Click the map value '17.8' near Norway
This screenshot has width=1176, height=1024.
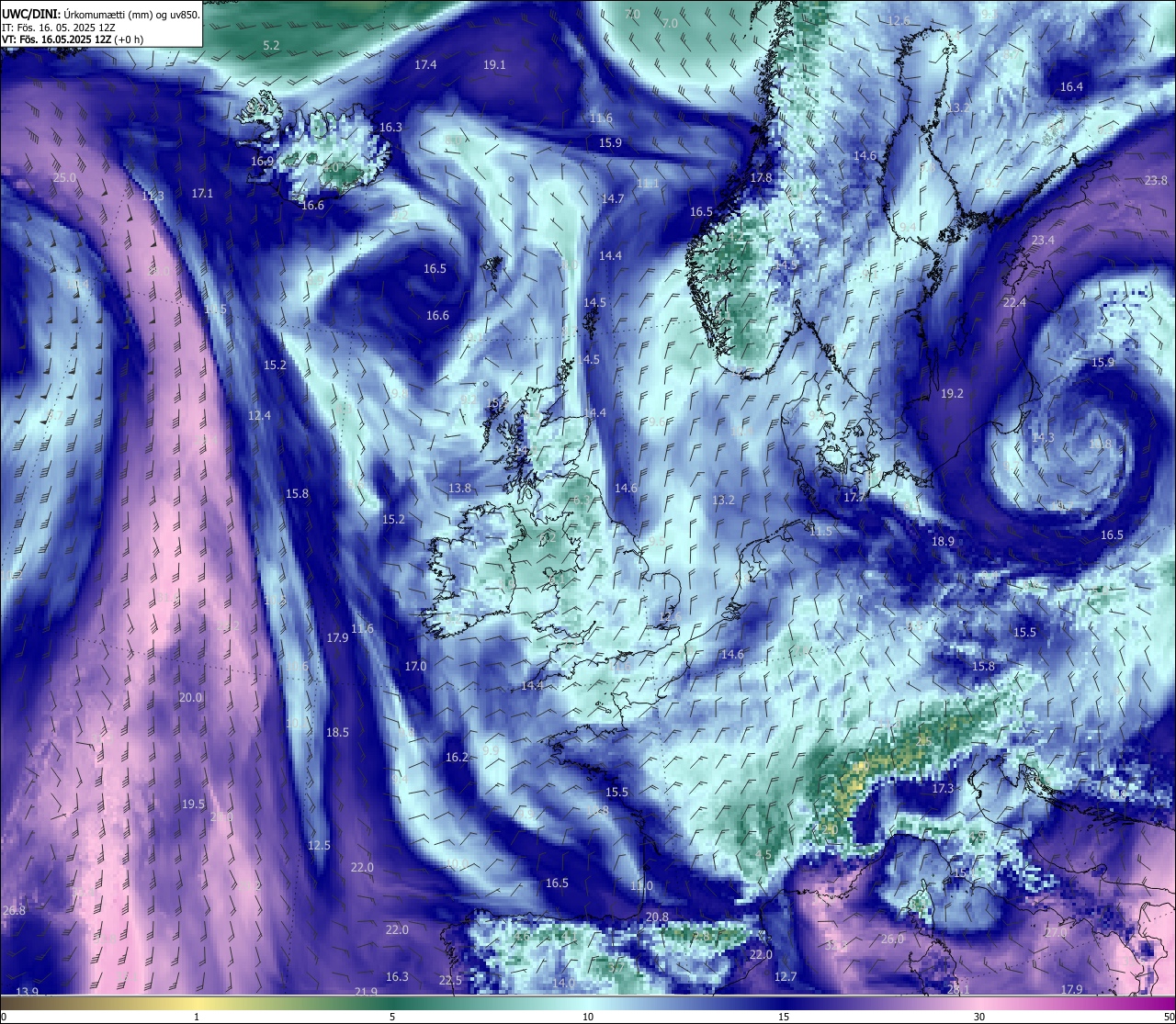(761, 178)
